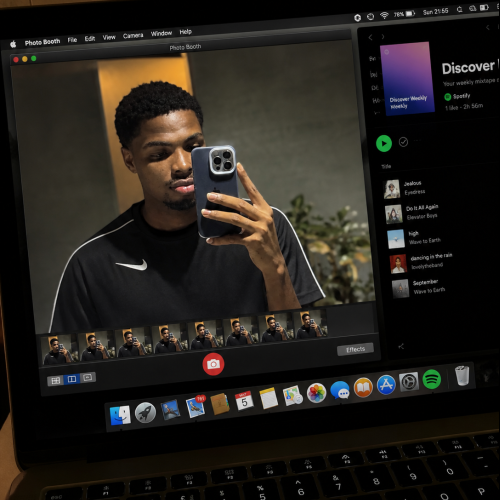Open the Camera menu
This screenshot has width=500, height=500.
[x=133, y=35]
